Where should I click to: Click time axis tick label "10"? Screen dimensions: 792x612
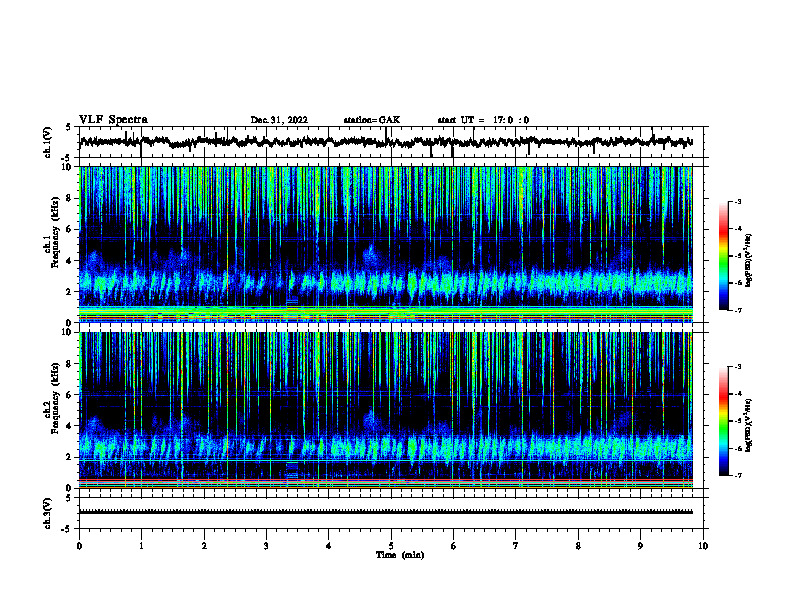pyautogui.click(x=703, y=546)
